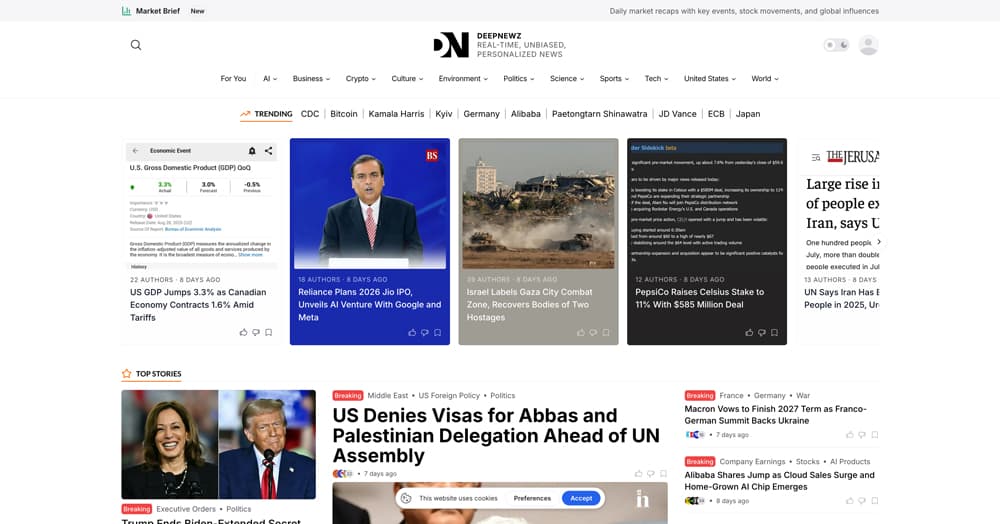The height and width of the screenshot is (524, 1000).
Task: Like the Israel Gaza City card
Action: [x=580, y=333]
